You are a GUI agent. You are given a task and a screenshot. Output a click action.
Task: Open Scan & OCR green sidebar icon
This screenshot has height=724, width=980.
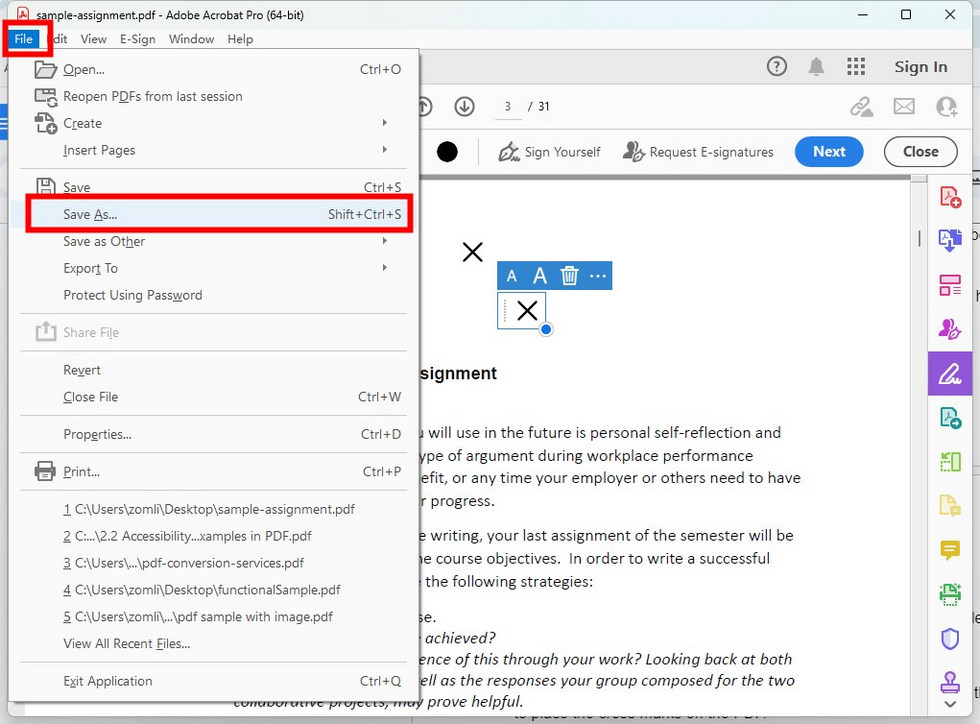point(950,594)
